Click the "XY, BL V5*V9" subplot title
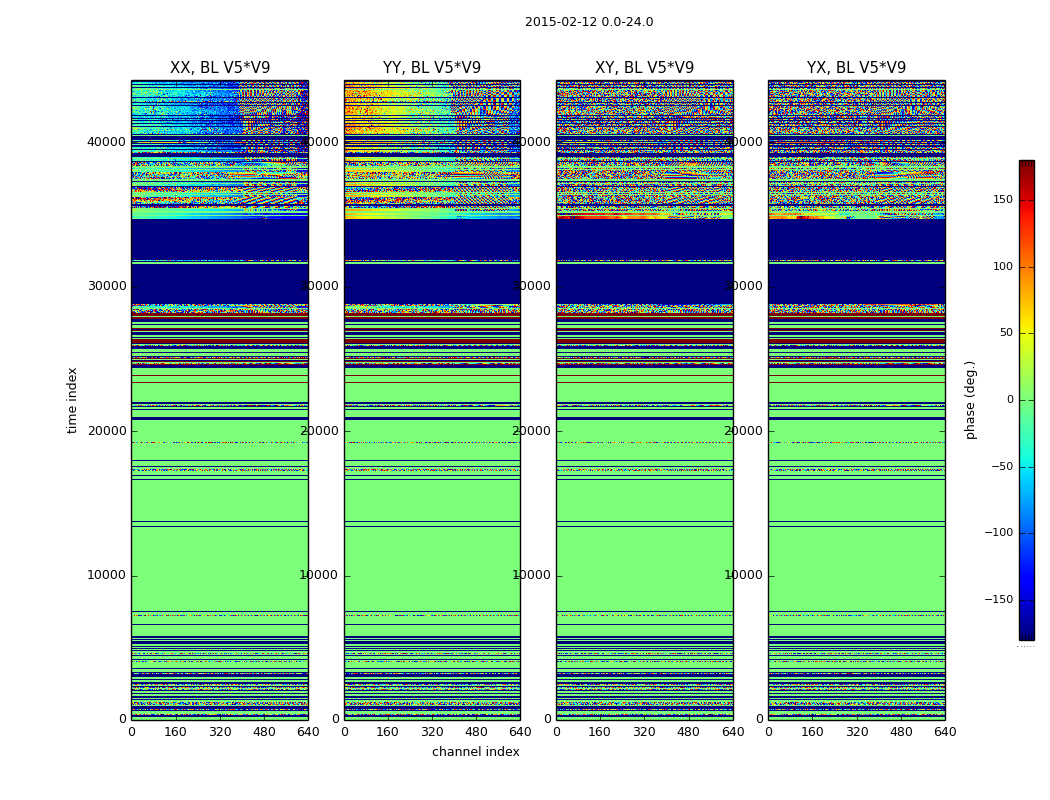This screenshot has height=800, width=1050. click(644, 68)
